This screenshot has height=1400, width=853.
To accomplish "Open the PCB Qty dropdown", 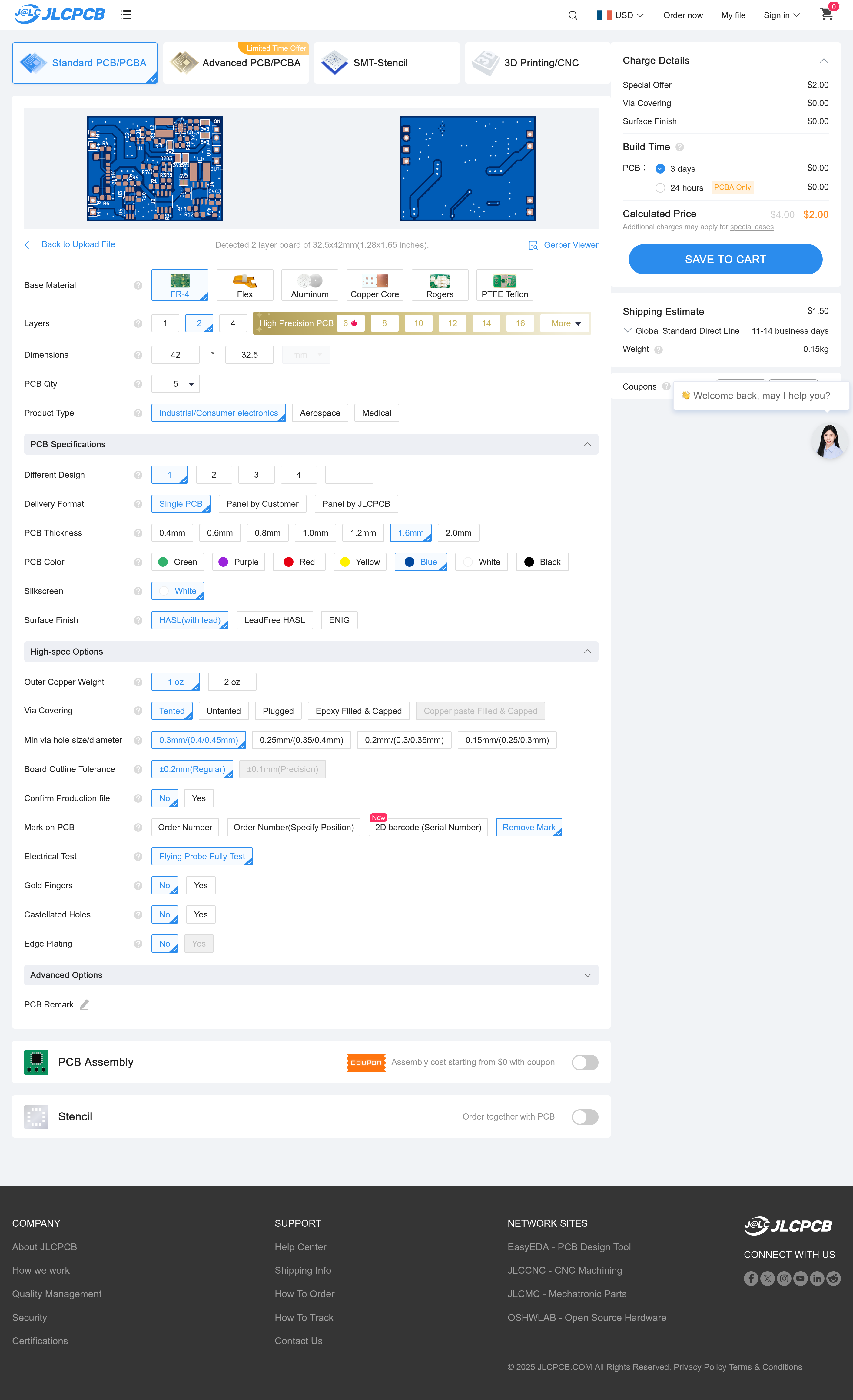I will tap(176, 384).
